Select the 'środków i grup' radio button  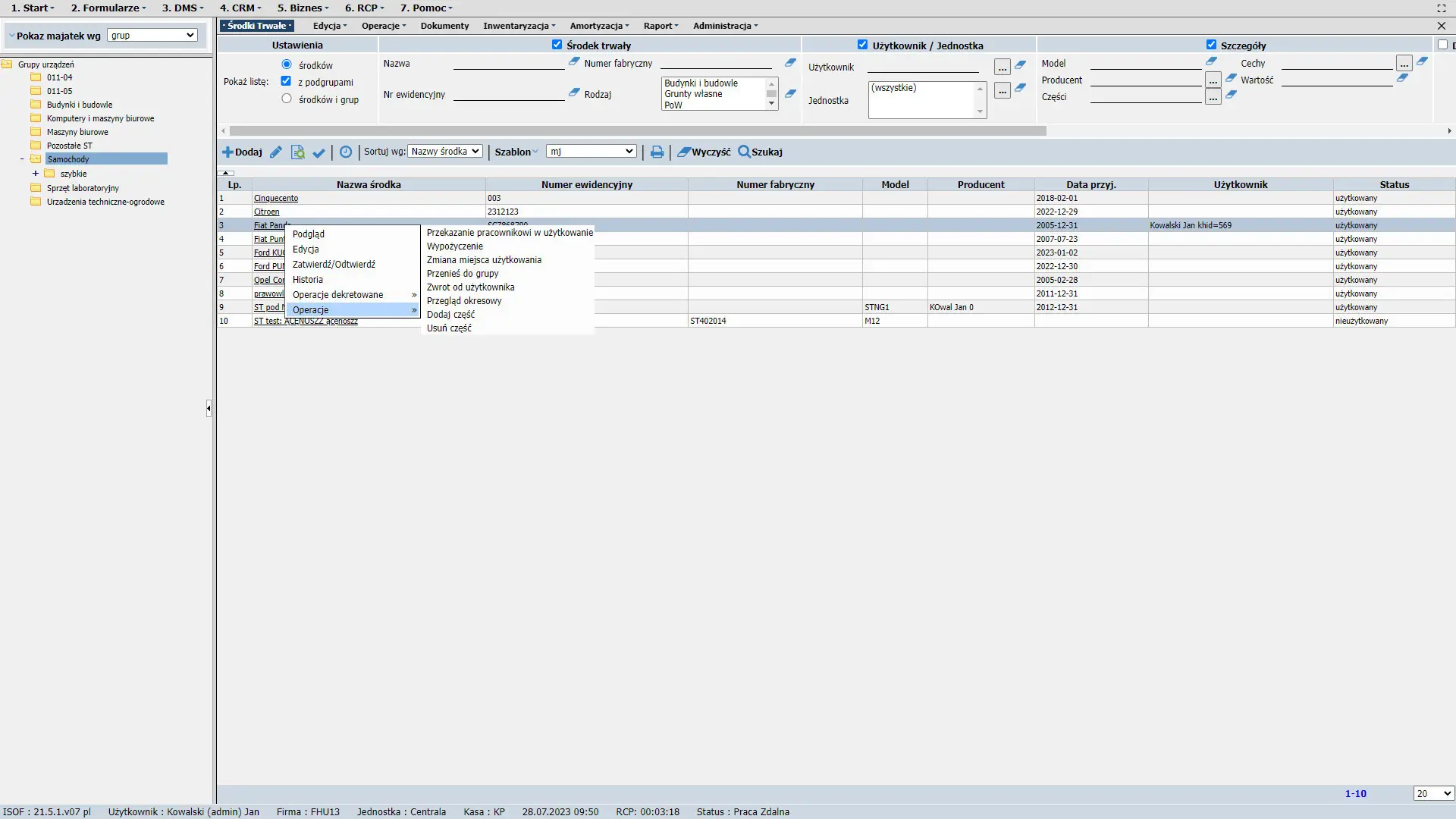click(287, 99)
